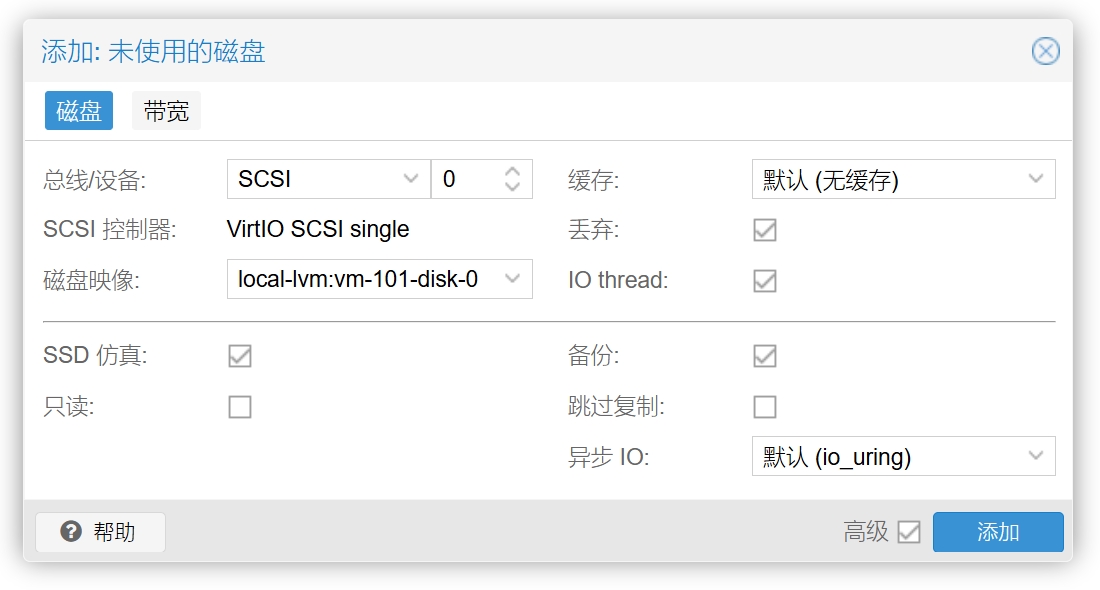Increase device number with up arrow
This screenshot has height=590, width=1100.
(x=513, y=171)
